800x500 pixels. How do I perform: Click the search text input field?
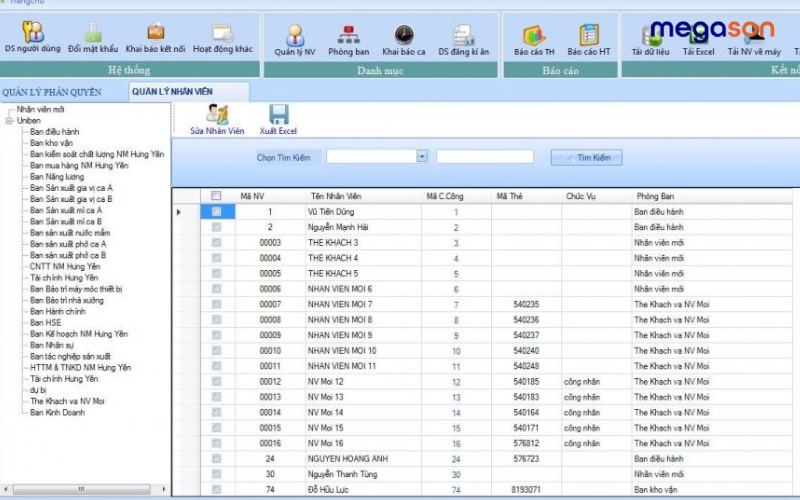pos(484,157)
